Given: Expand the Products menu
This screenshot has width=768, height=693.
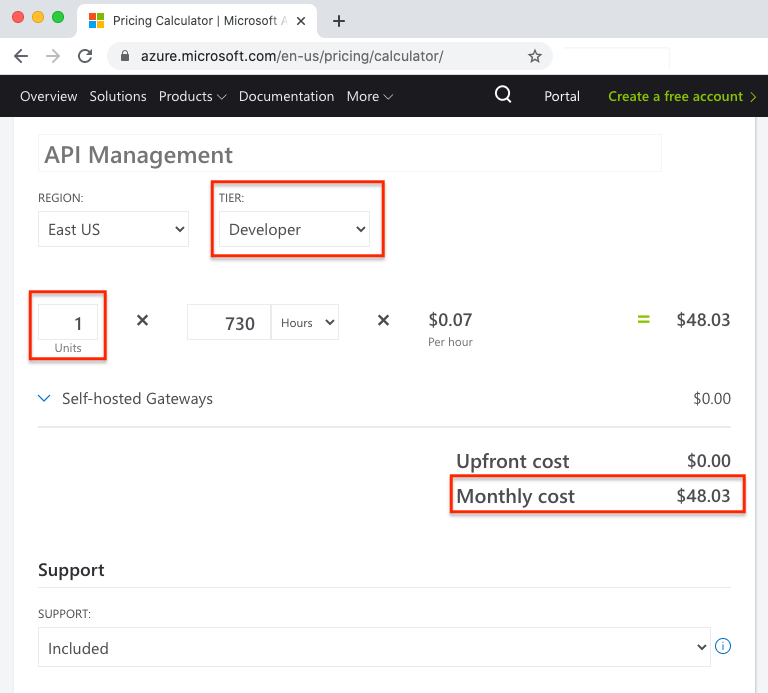Looking at the screenshot, I should (192, 96).
